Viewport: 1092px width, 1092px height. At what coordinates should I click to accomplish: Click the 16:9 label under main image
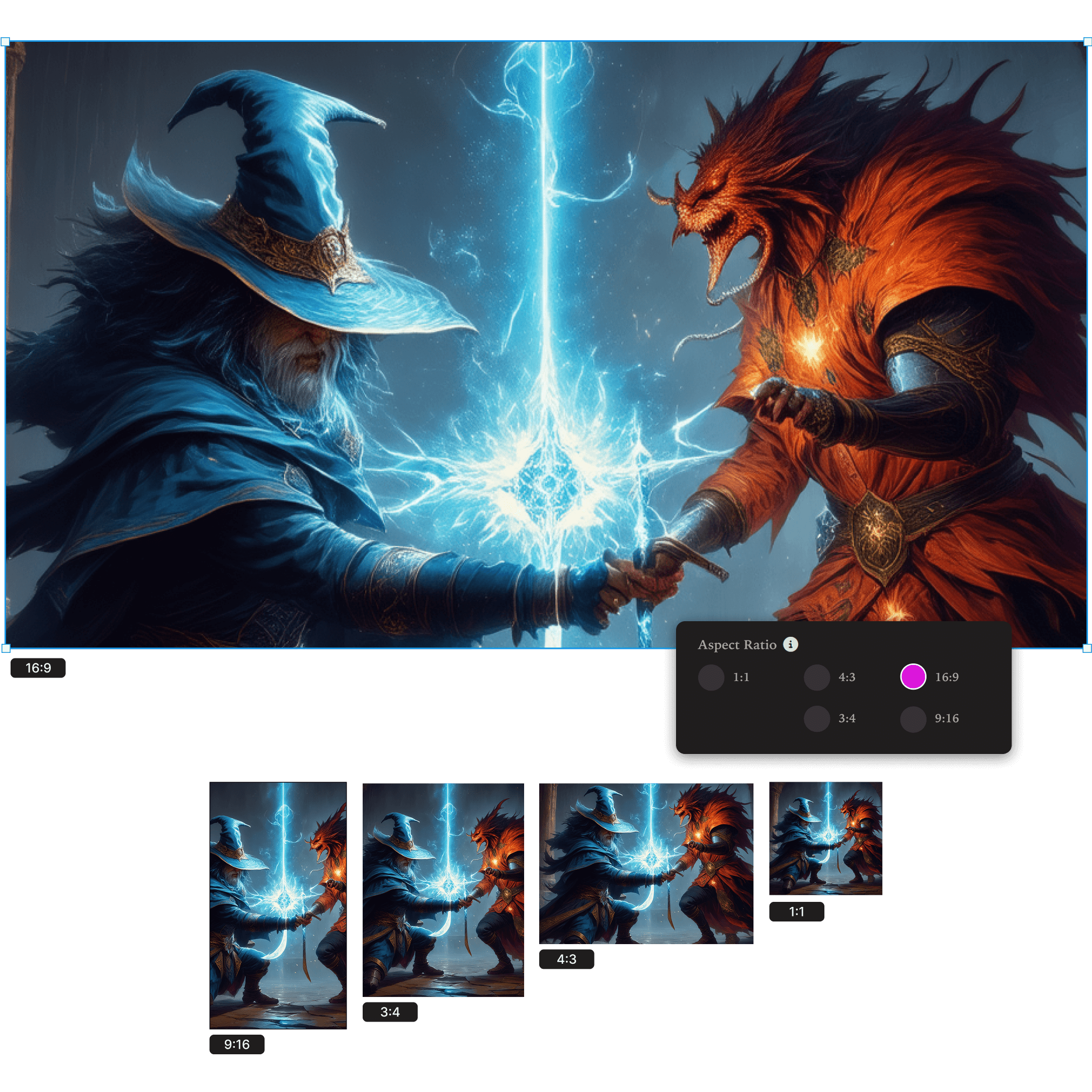(38, 667)
